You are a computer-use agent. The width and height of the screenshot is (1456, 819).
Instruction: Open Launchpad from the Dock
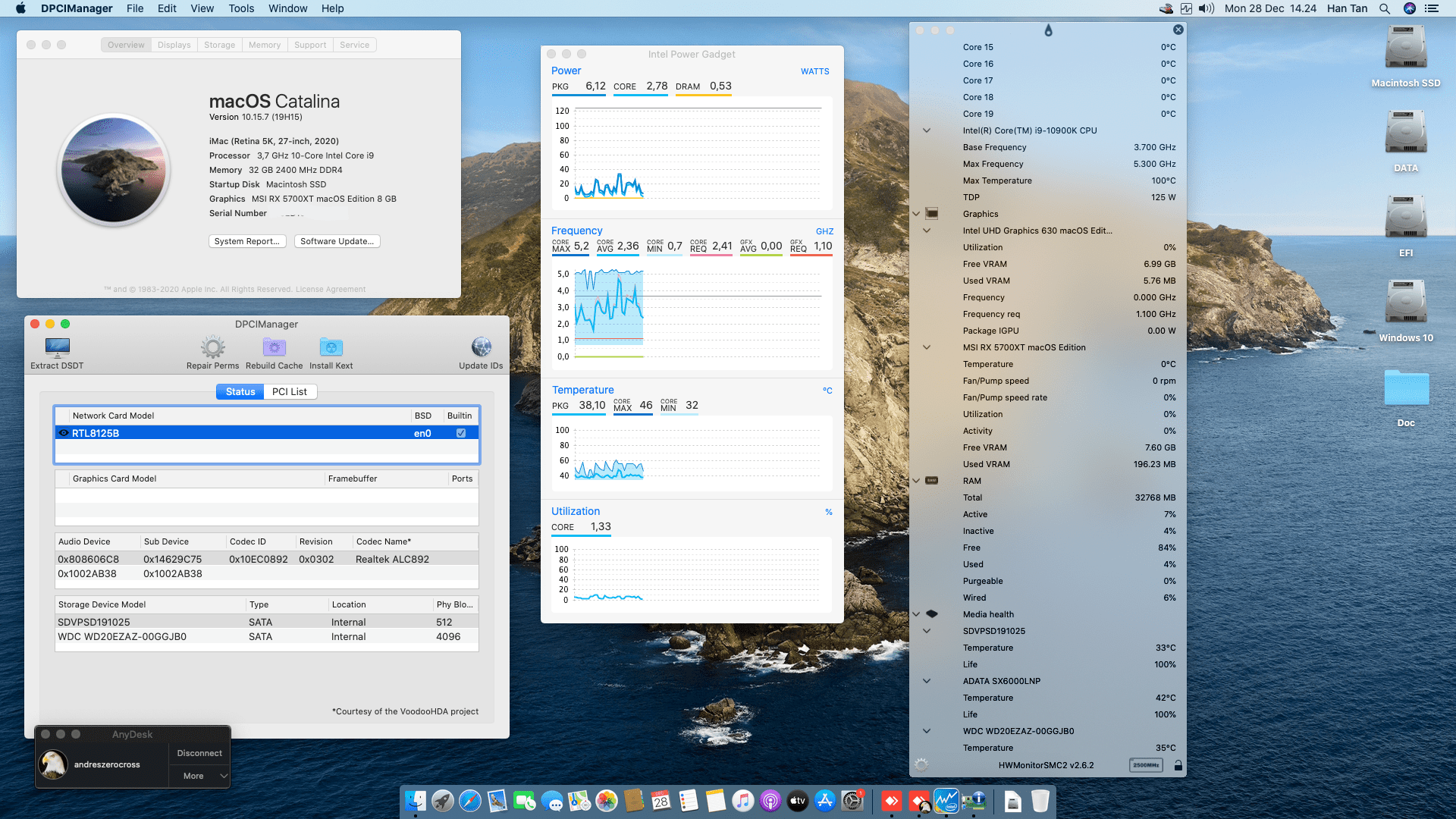[x=443, y=801]
